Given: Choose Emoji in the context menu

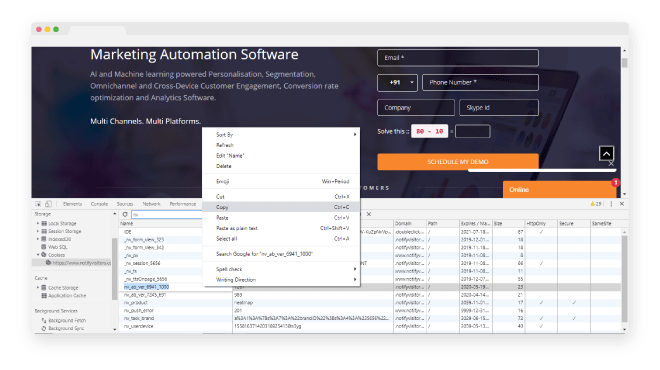Looking at the screenshot, I should 282,181.
